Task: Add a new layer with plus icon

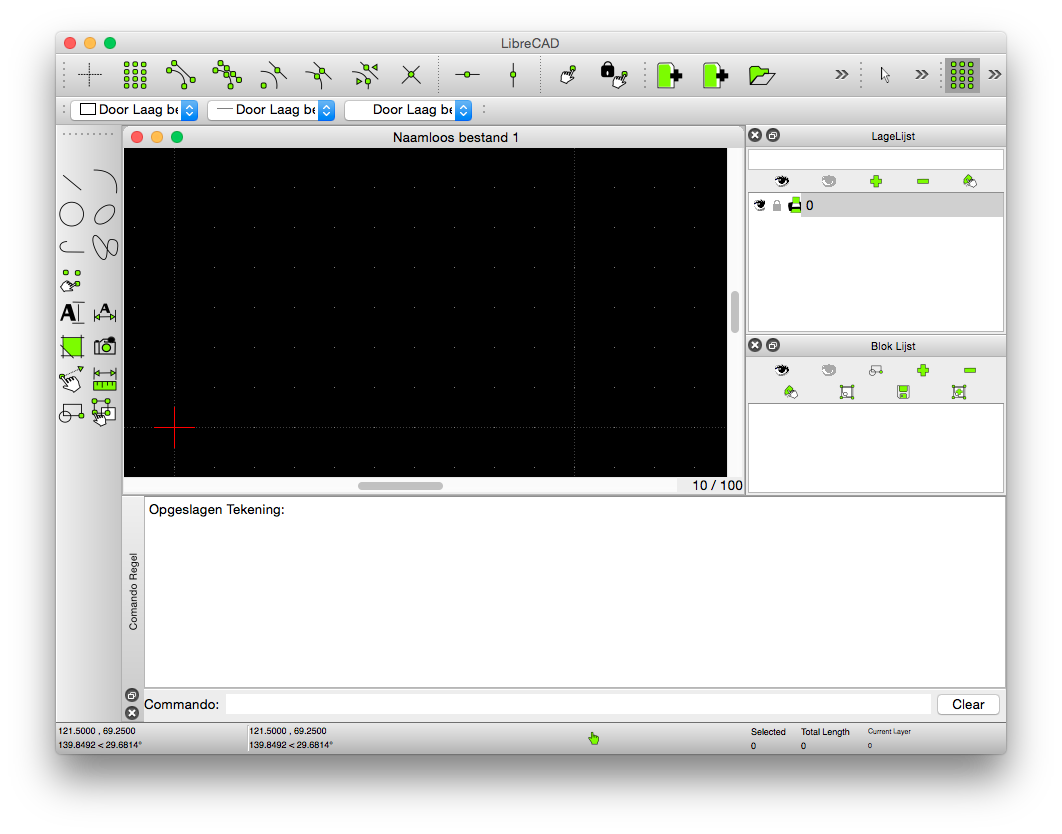Action: [876, 181]
